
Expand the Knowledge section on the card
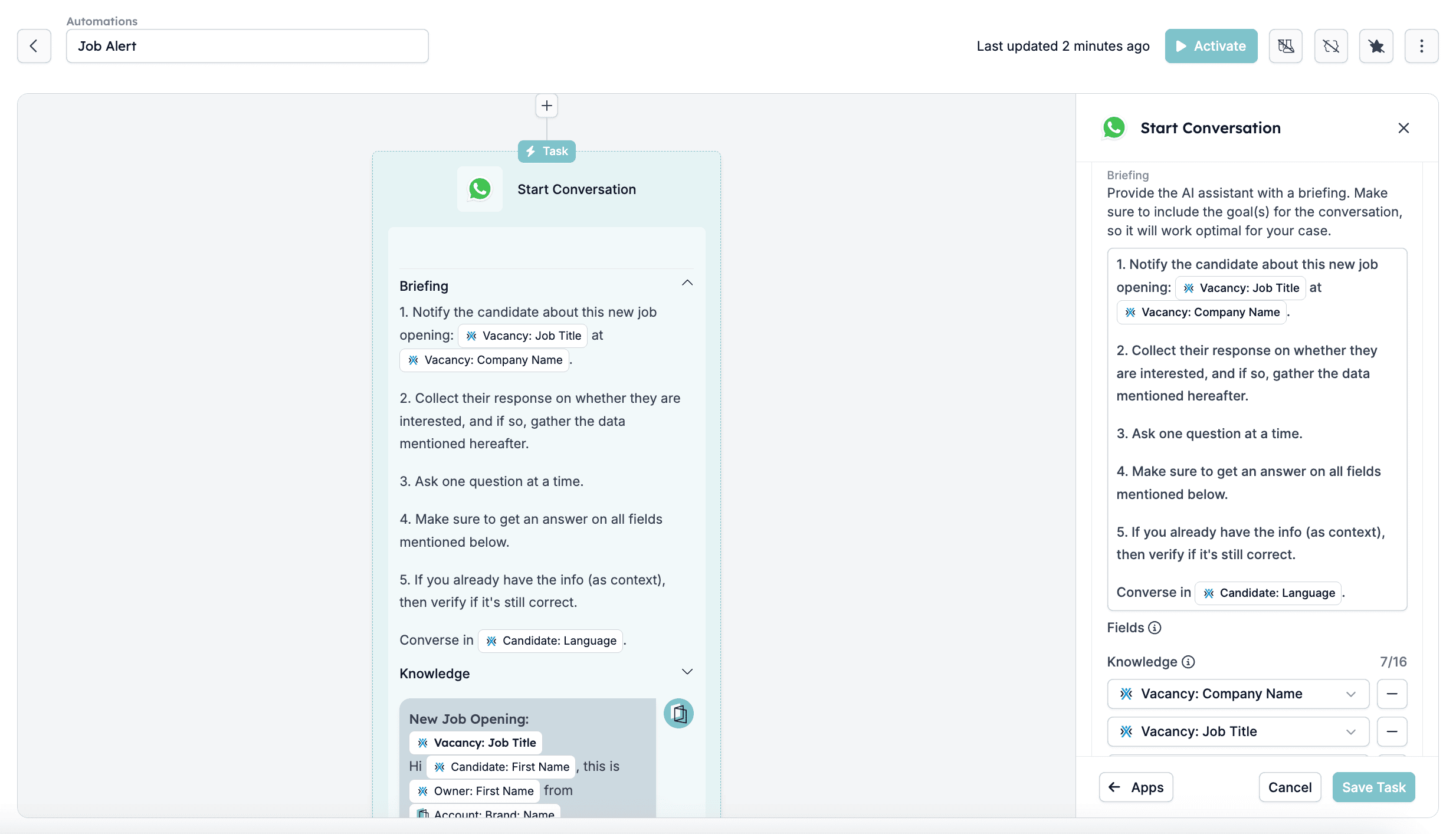pyautogui.click(x=687, y=672)
